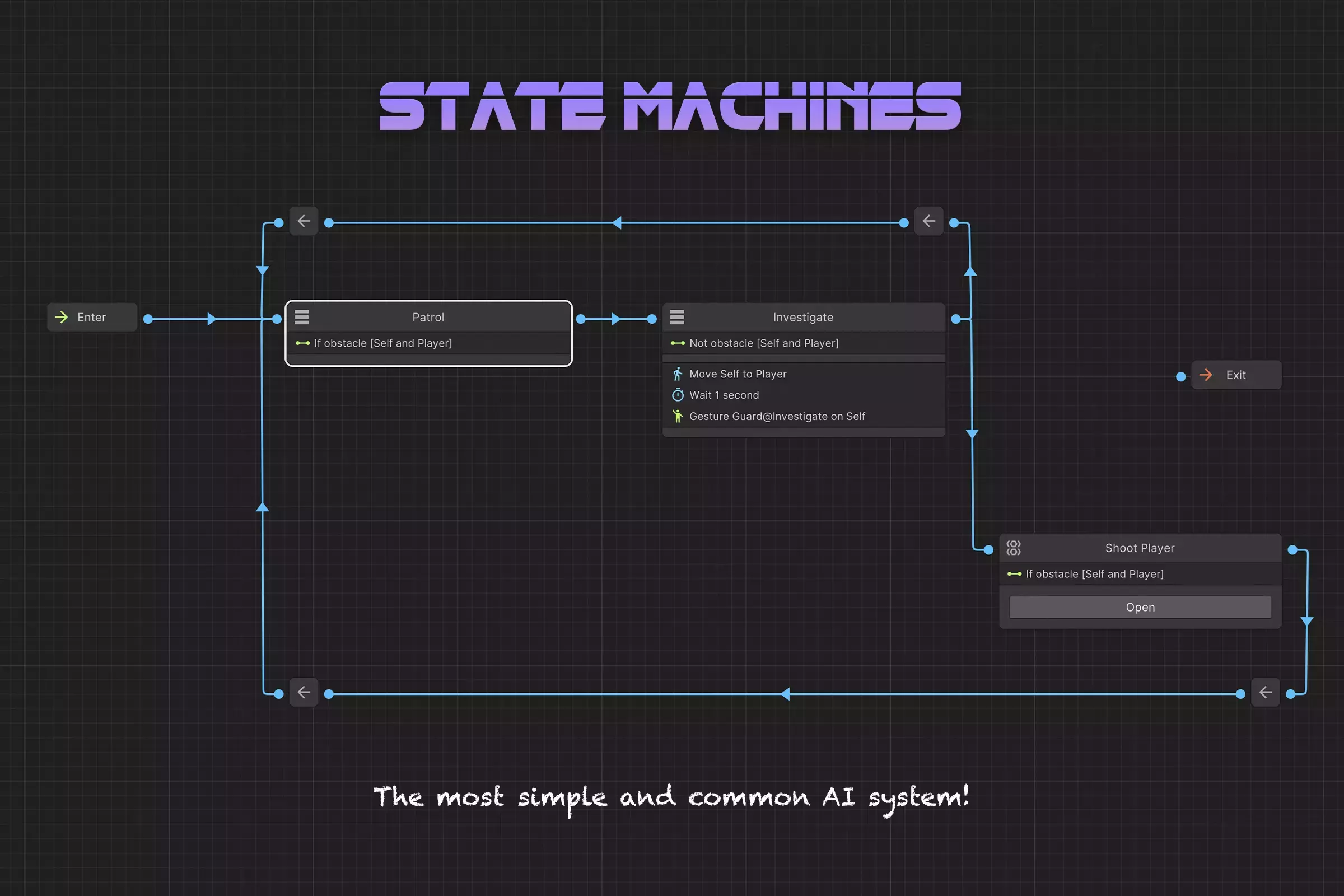Select Investigate's Not obstacle condition
The width and height of the screenshot is (1344, 896).
coord(763,343)
